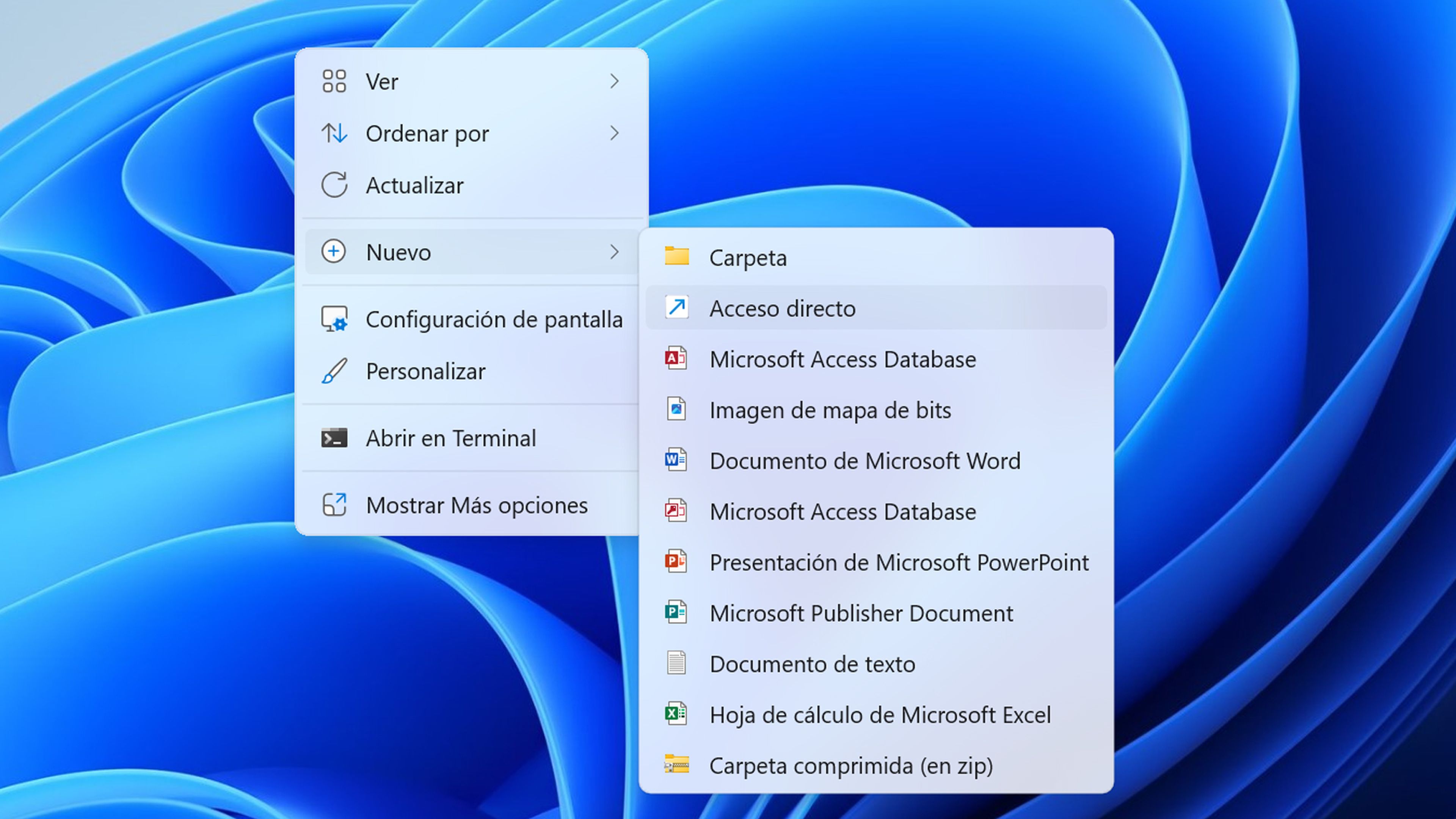Screen dimensions: 1456x819
Task: Click the zipped folder icon
Action: tap(676, 765)
